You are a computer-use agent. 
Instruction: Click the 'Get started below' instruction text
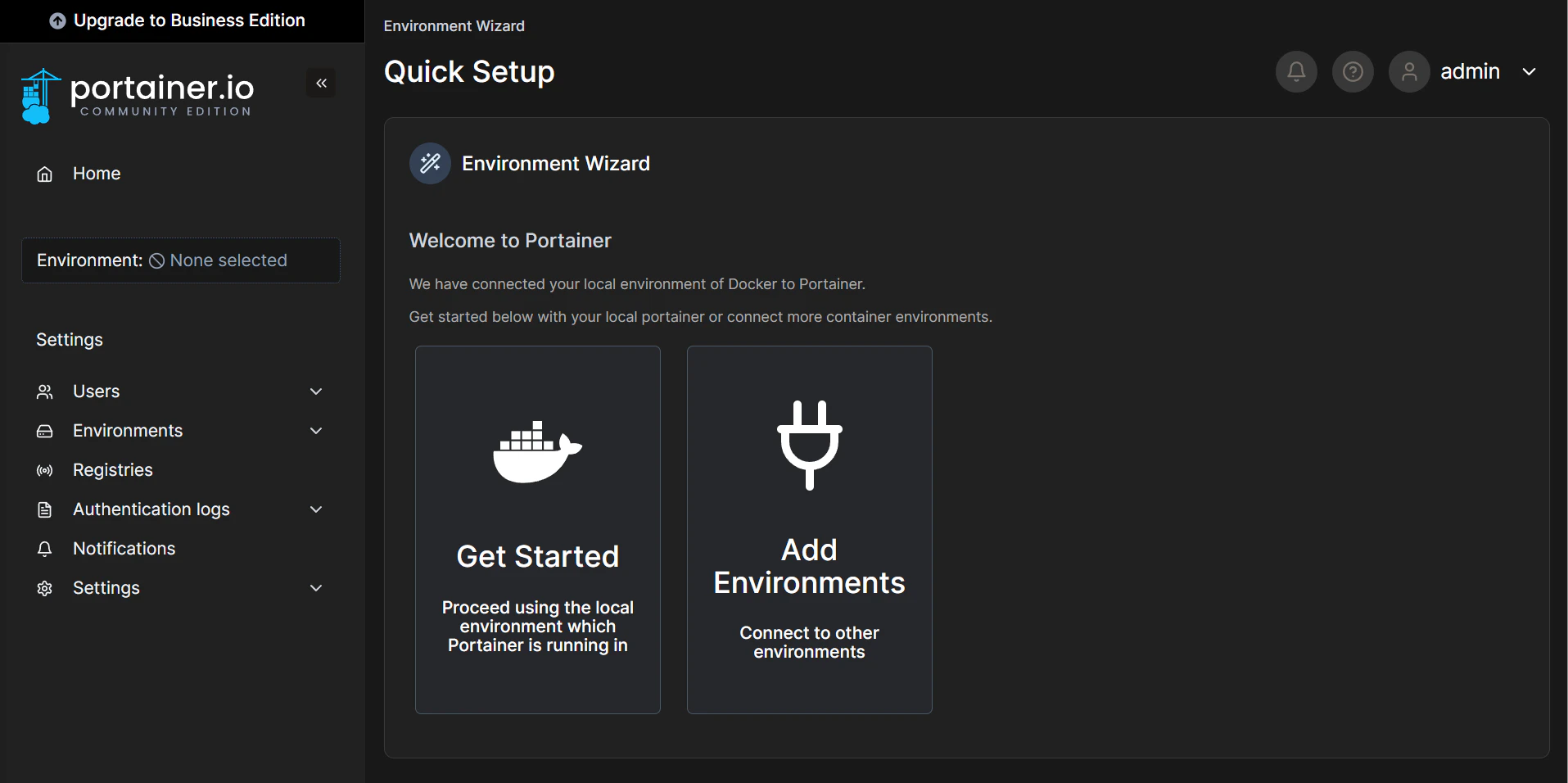[x=701, y=317]
